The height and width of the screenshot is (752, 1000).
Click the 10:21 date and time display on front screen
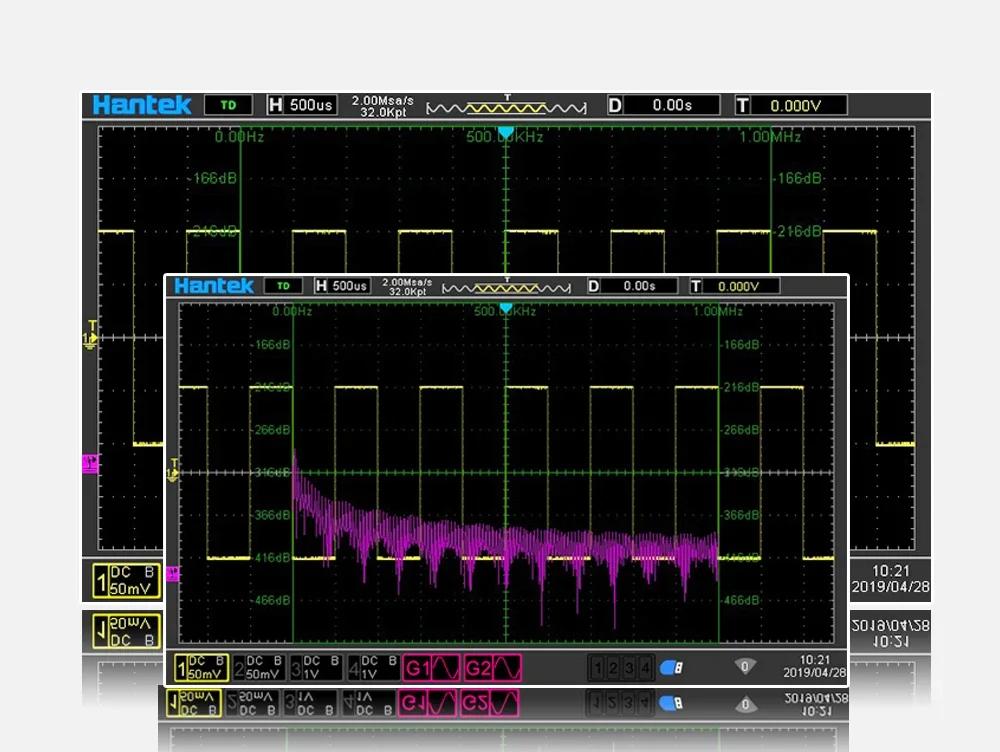[x=816, y=666]
